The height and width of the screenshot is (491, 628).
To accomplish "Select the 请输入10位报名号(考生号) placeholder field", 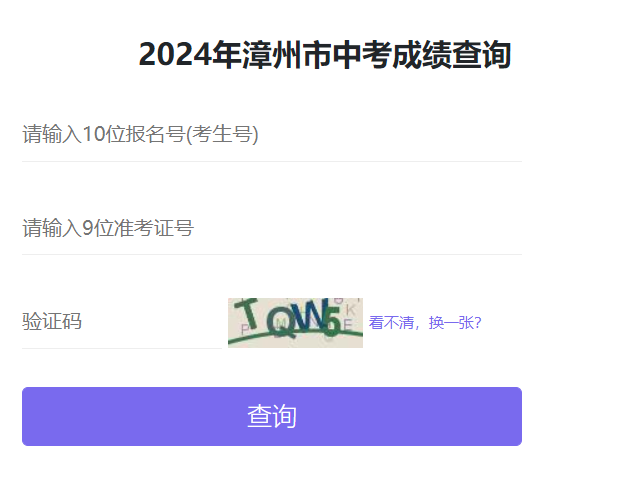I will point(271,135).
